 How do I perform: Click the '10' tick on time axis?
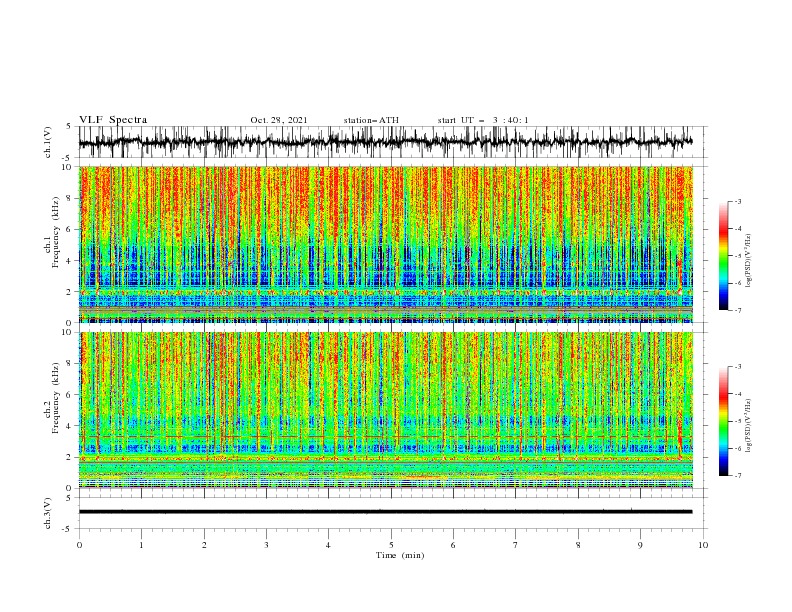click(x=703, y=545)
